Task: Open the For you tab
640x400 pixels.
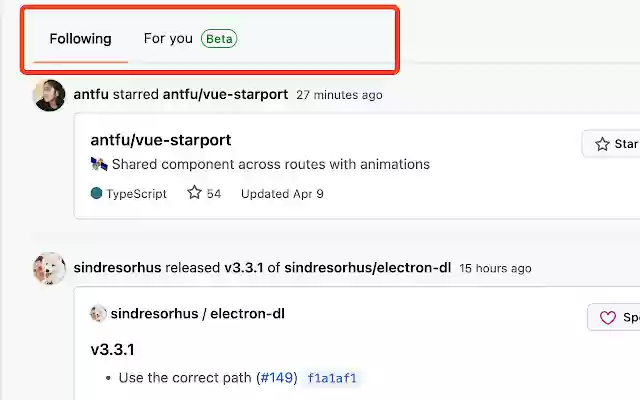Action: [168, 39]
